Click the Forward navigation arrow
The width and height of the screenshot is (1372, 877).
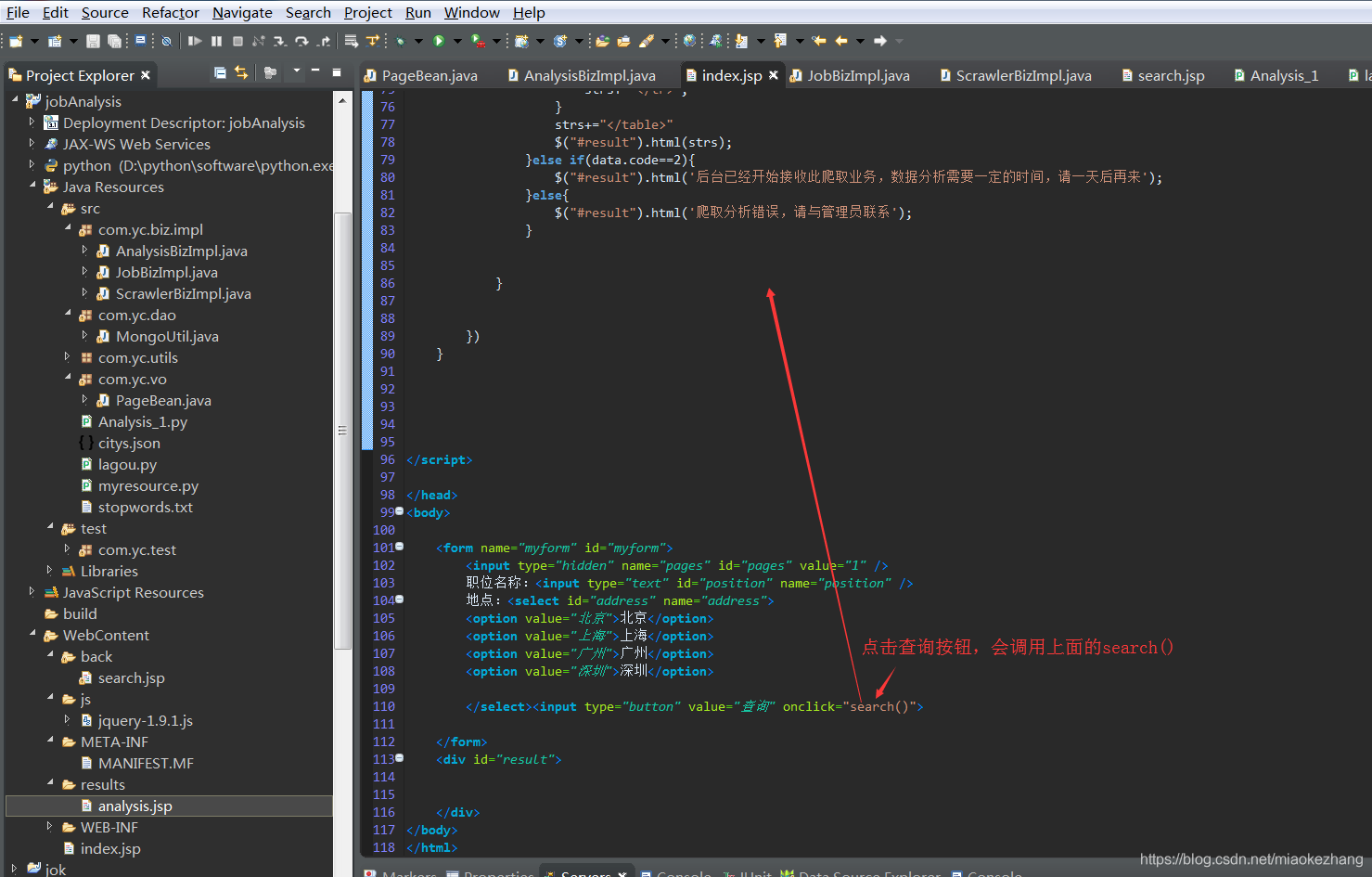click(x=880, y=41)
